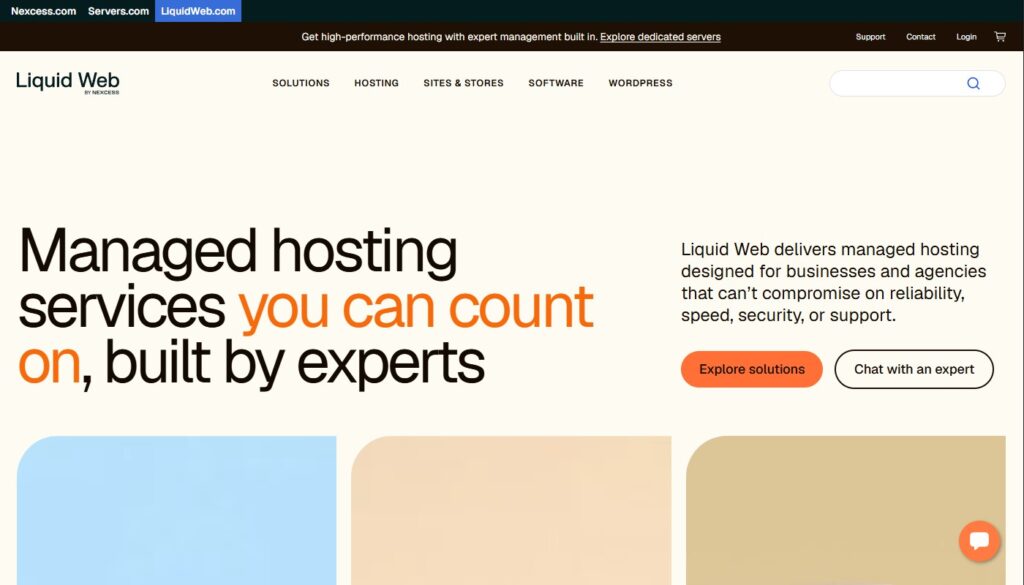Go to the Support page
Image resolution: width=1024 pixels, height=585 pixels.
click(871, 37)
